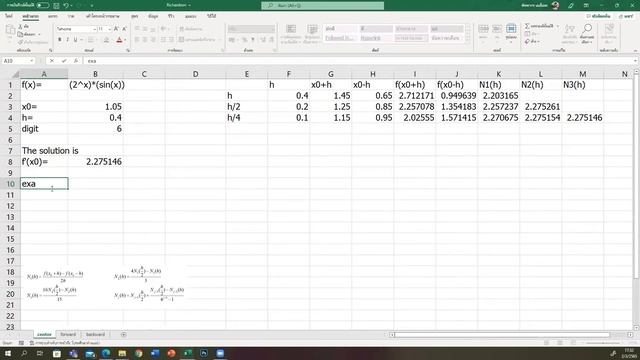Open the Data ribbon tab
Screen dimensions: 640x360
point(153,16)
